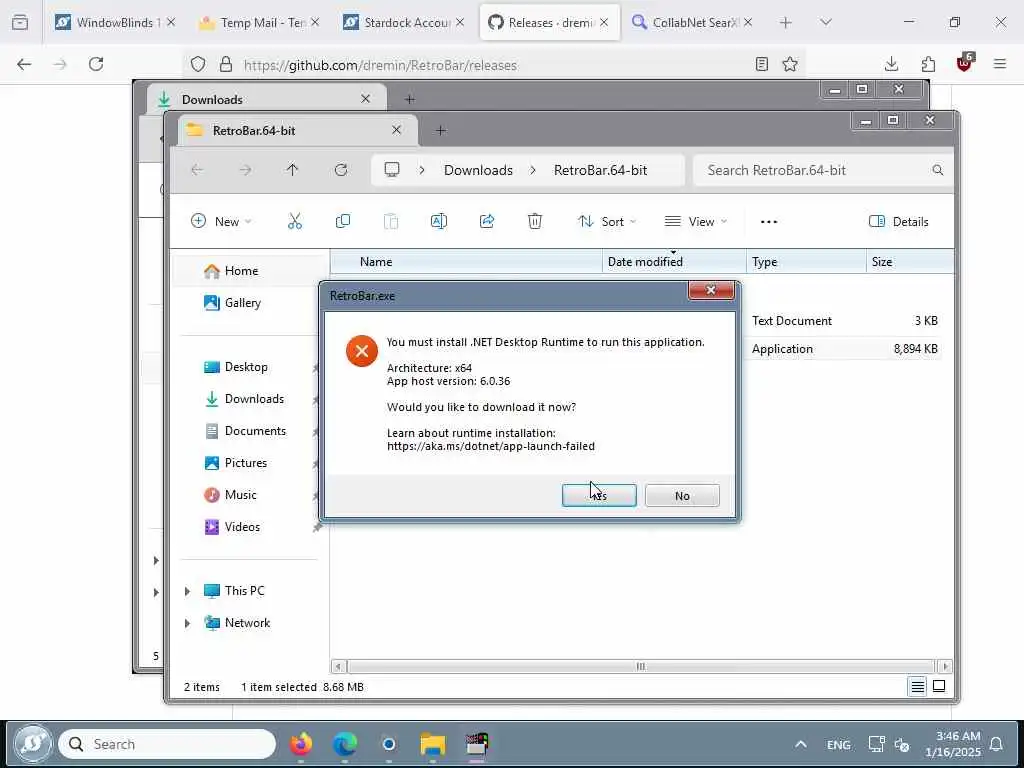
Task: Click the Share icon in Explorer toolbar
Action: [487, 221]
